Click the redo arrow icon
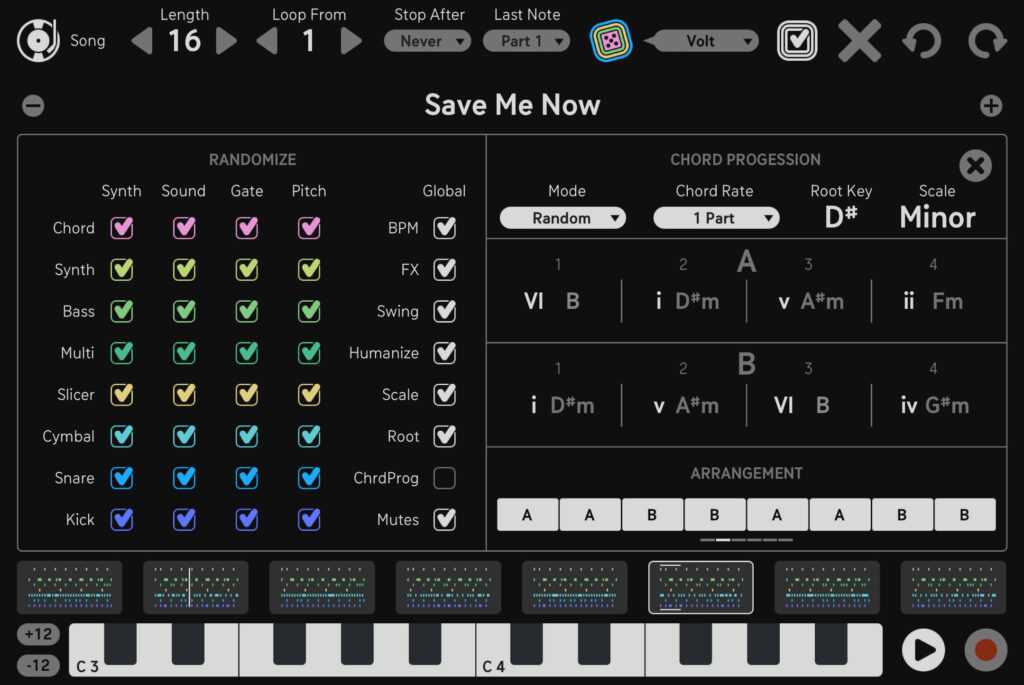Viewport: 1024px width, 685px height. click(x=986, y=41)
